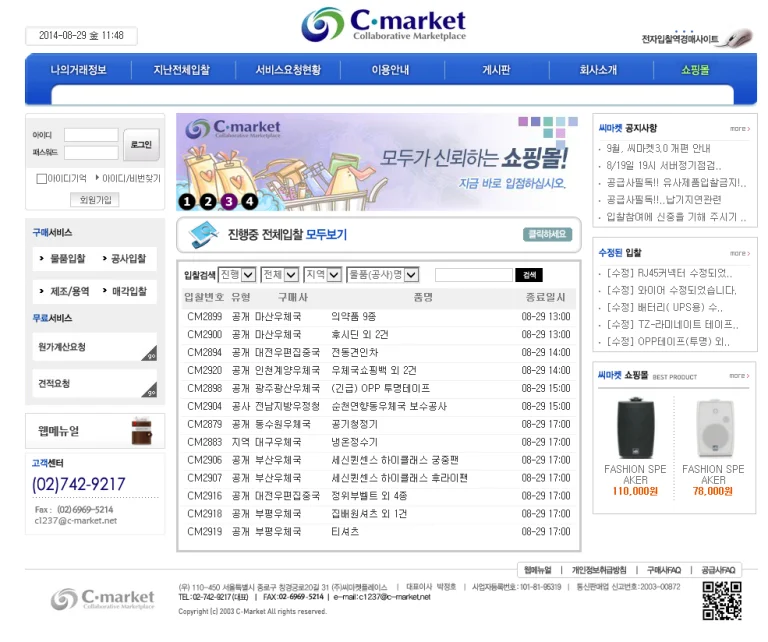The height and width of the screenshot is (642, 768).
Task: Open modified bid 와이어 수정되었습니다
Action: pyautogui.click(x=672, y=290)
